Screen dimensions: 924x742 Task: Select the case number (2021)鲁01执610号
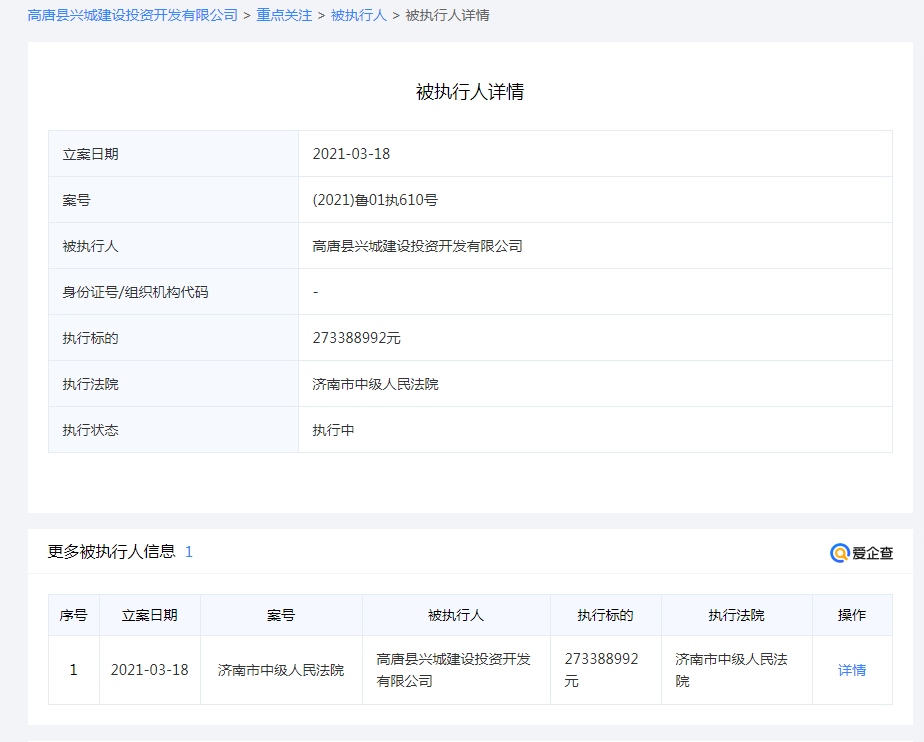pyautogui.click(x=375, y=200)
